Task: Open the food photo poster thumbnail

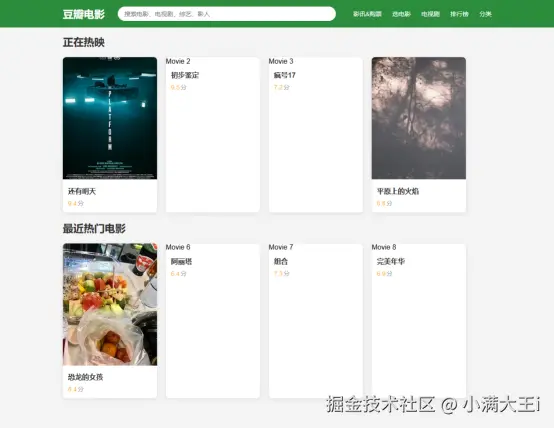Action: point(110,304)
